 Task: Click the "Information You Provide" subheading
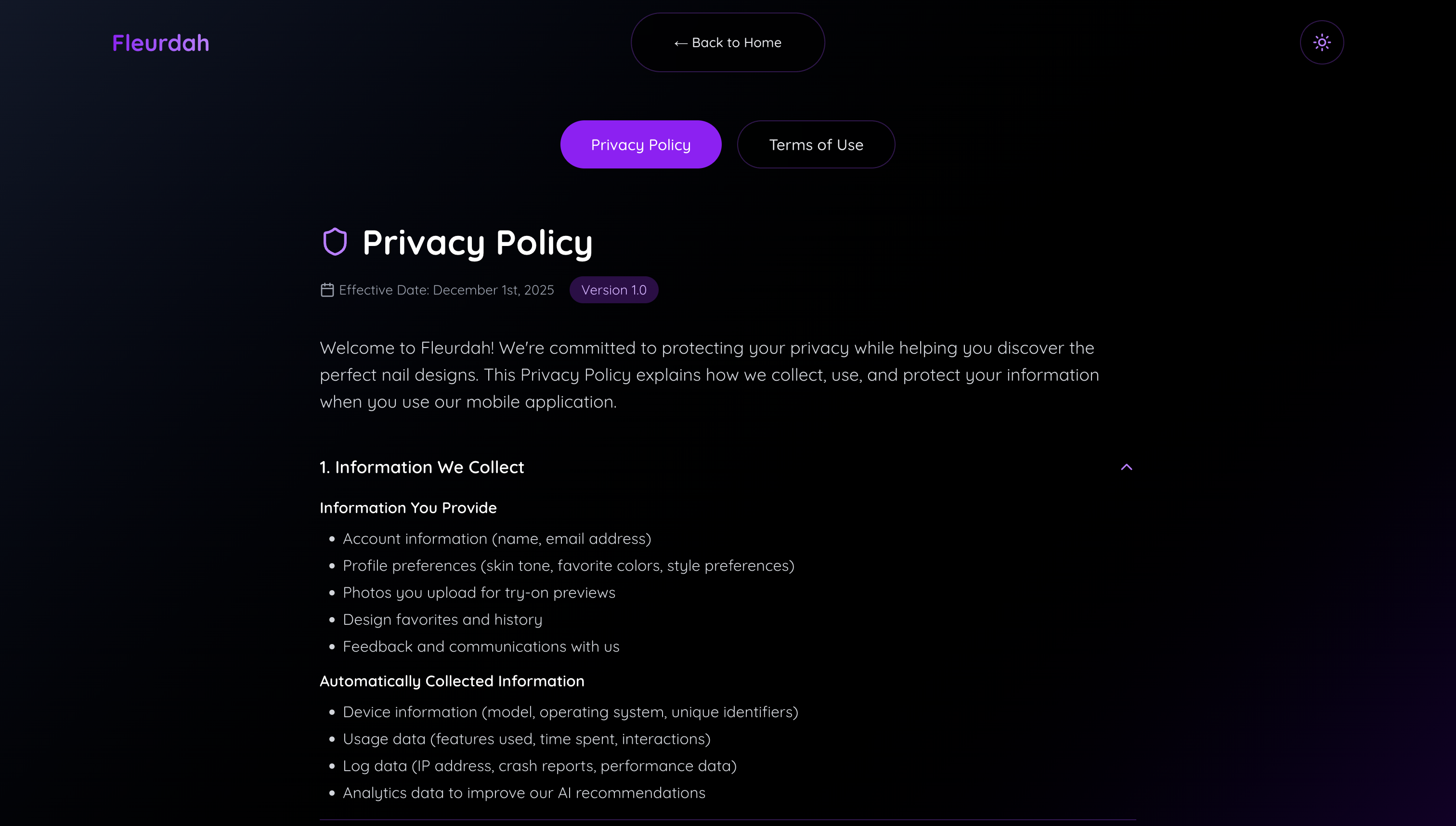(408, 508)
